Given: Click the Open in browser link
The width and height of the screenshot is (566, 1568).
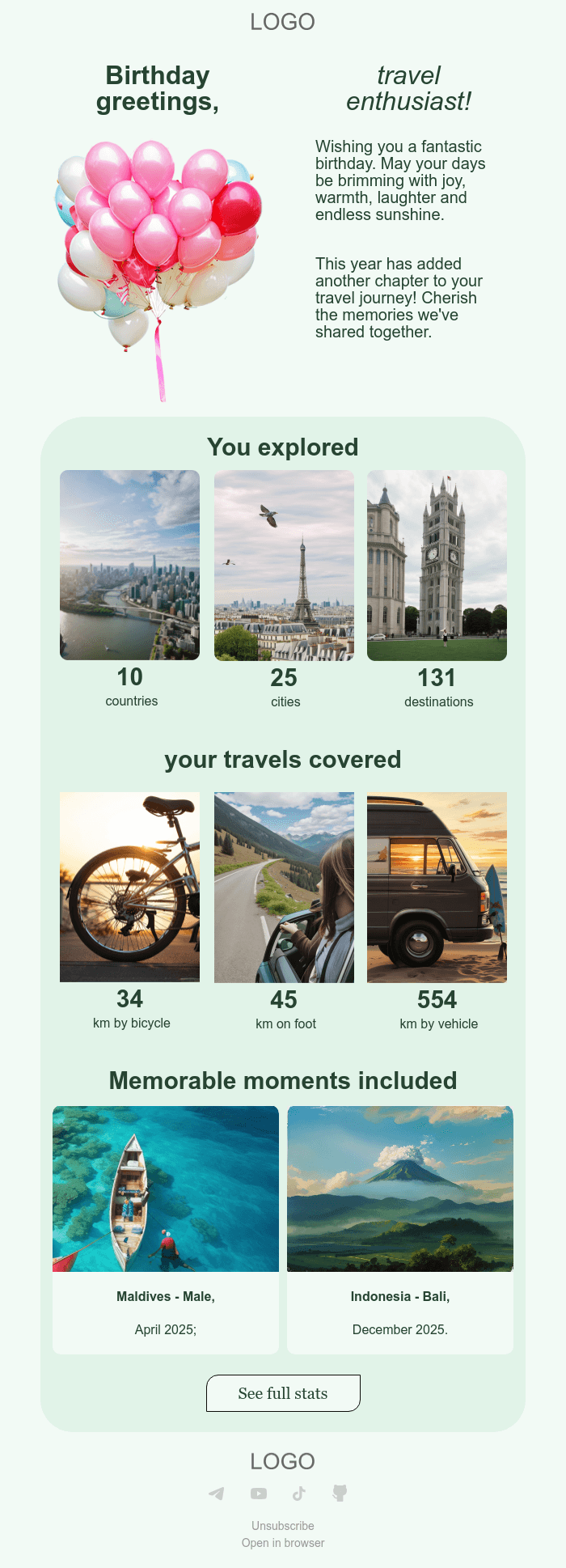Looking at the screenshot, I should [x=283, y=1543].
